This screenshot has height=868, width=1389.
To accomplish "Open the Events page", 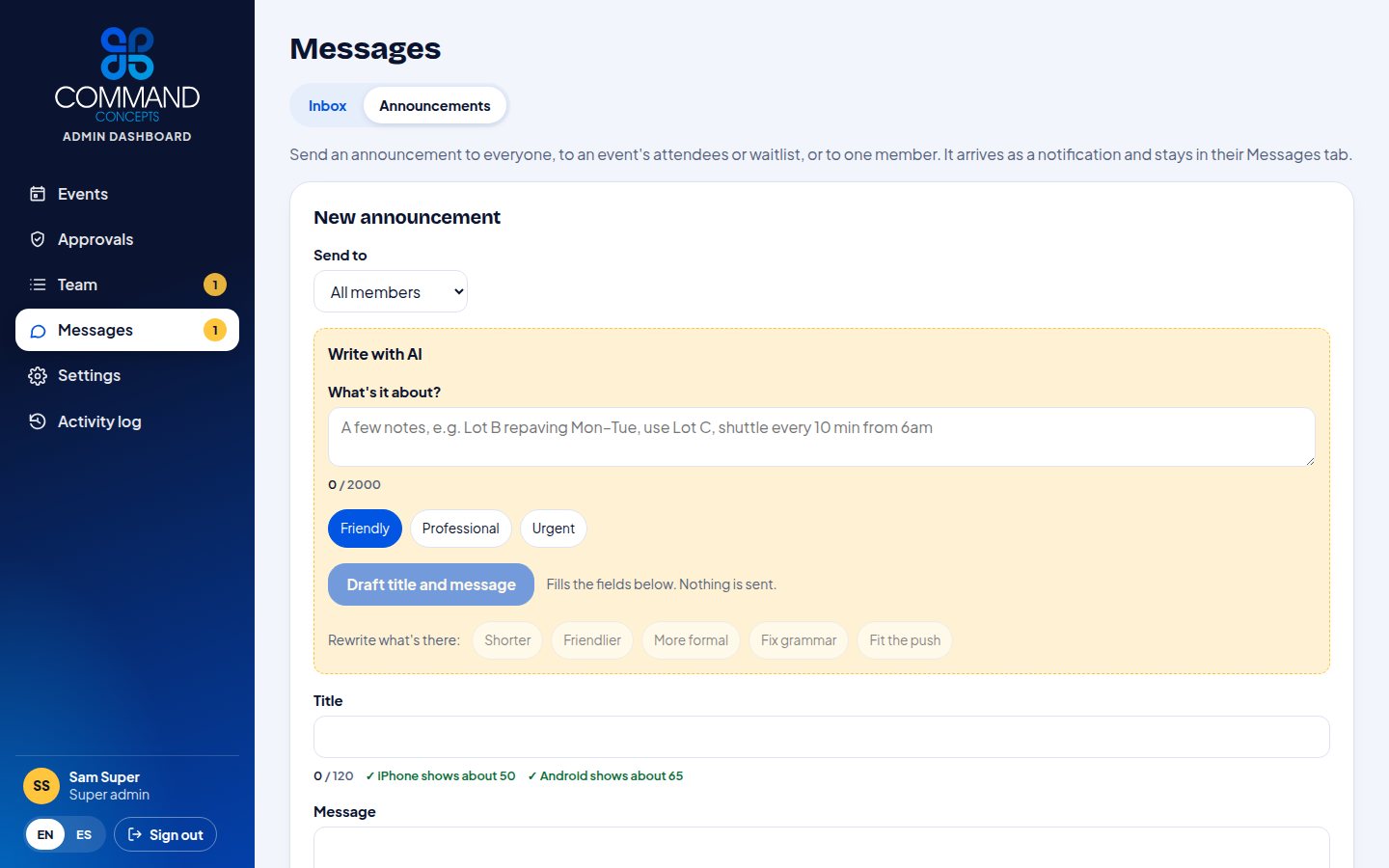I will (127, 194).
